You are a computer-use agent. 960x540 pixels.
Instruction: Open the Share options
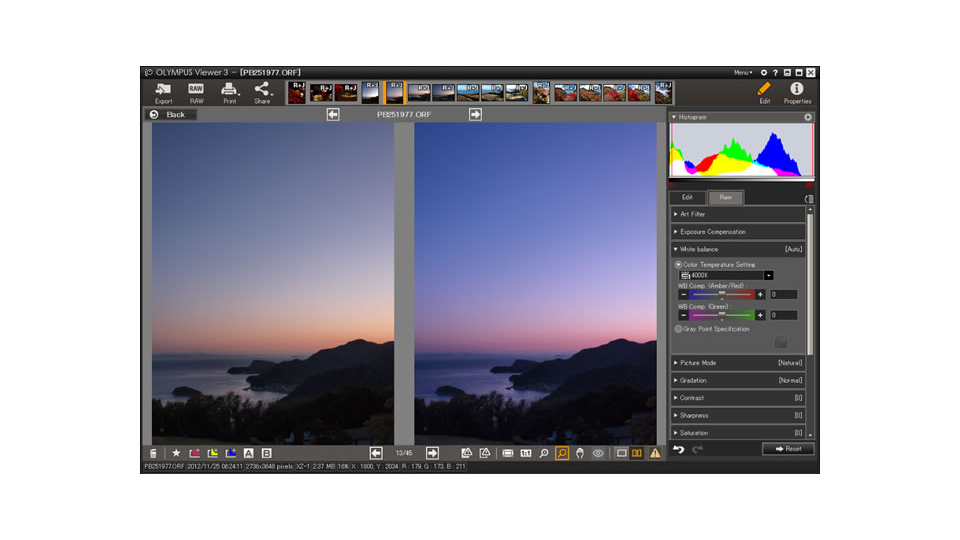(x=262, y=92)
